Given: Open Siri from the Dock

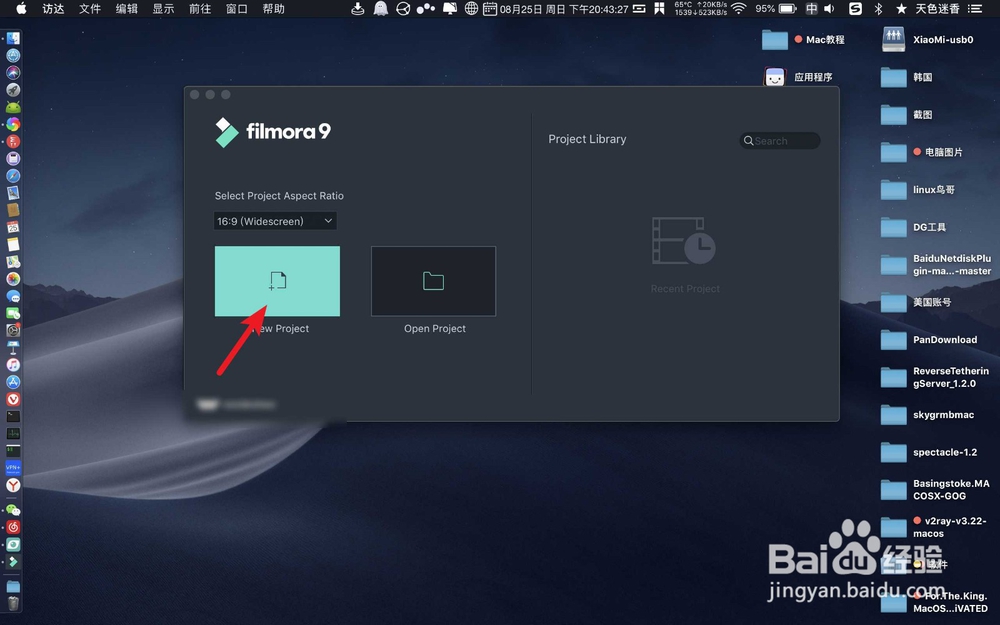Looking at the screenshot, I should coord(13,73).
